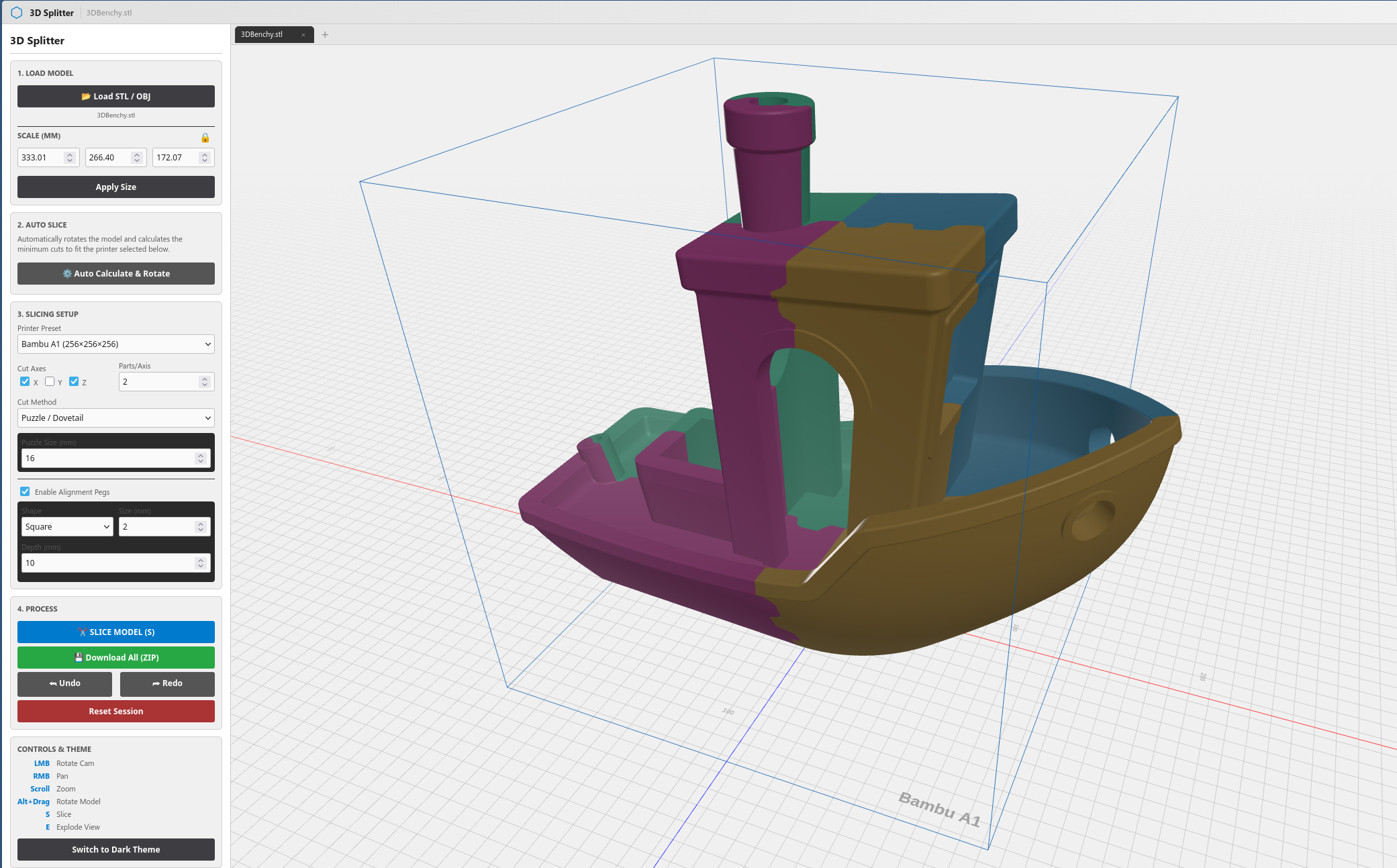Open the peg Shape dropdown
The width and height of the screenshot is (1397, 868).
click(66, 527)
